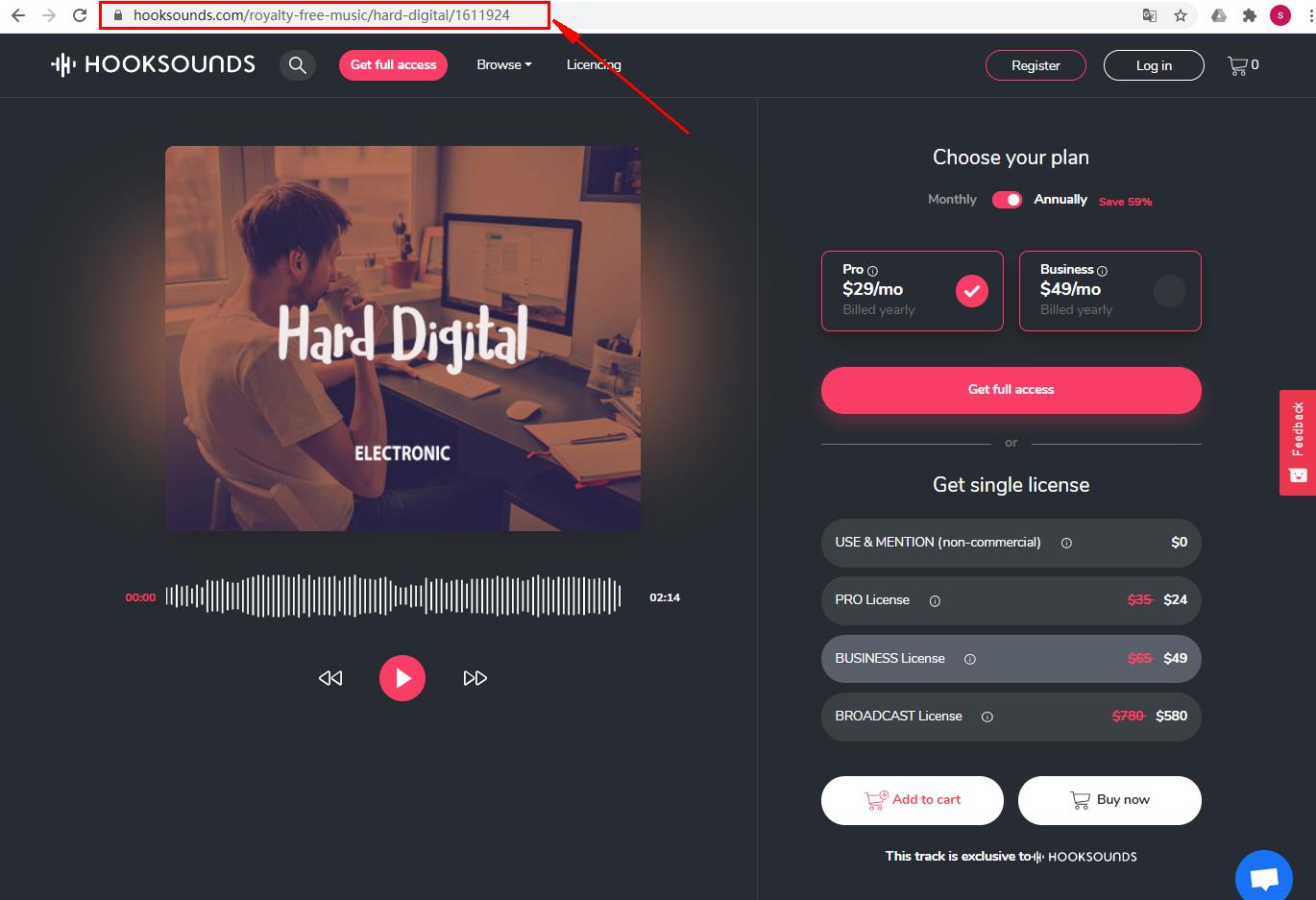This screenshot has width=1316, height=900.
Task: Click the Add to cart button
Action: 912,800
